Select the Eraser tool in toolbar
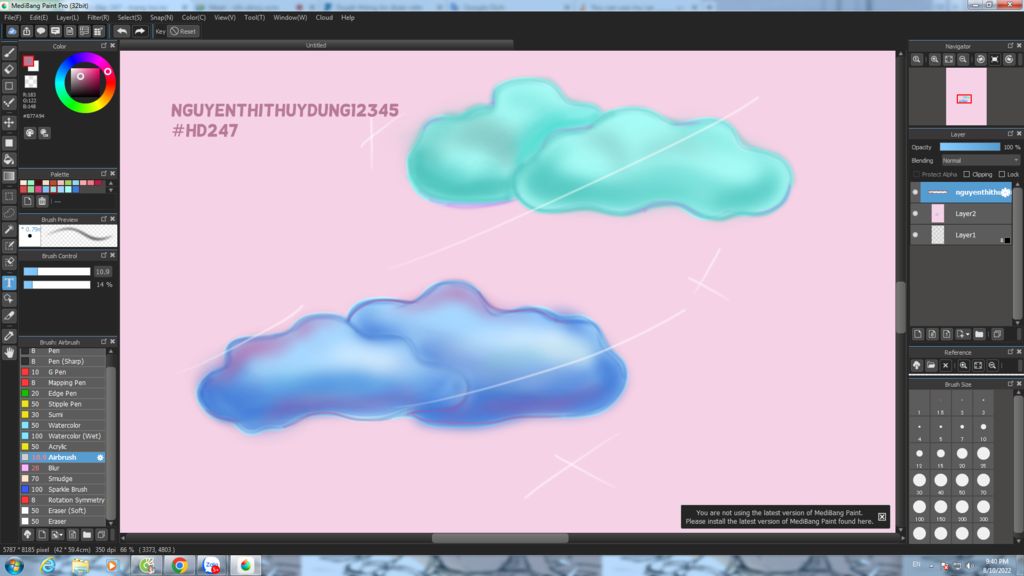The image size is (1024, 576). click(x=9, y=69)
